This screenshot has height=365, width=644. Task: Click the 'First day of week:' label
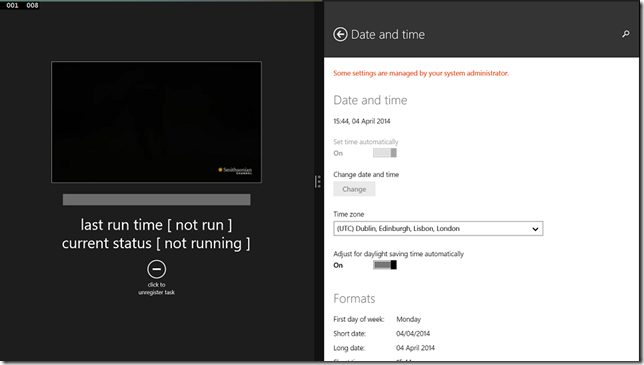(x=359, y=319)
